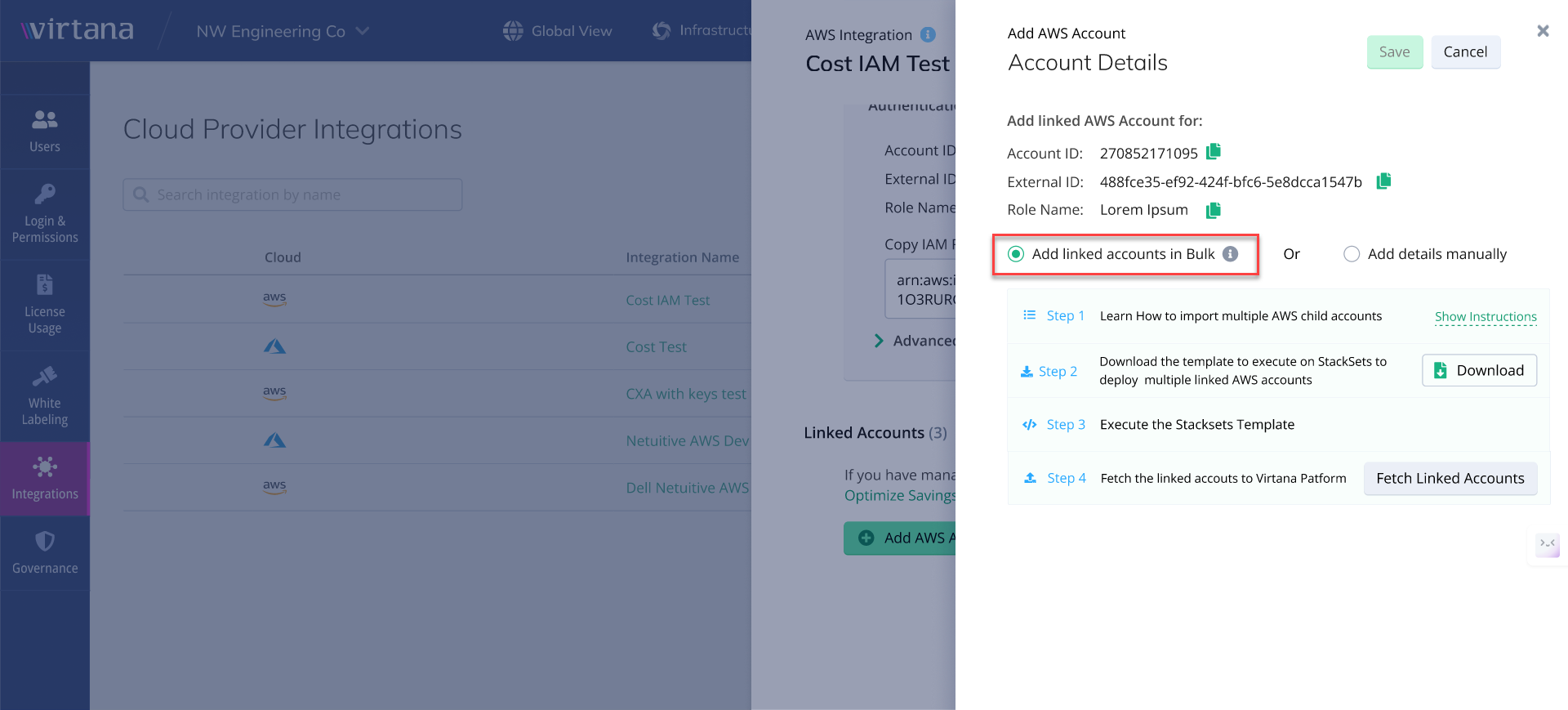Click the Search integration by name field

coord(292,194)
